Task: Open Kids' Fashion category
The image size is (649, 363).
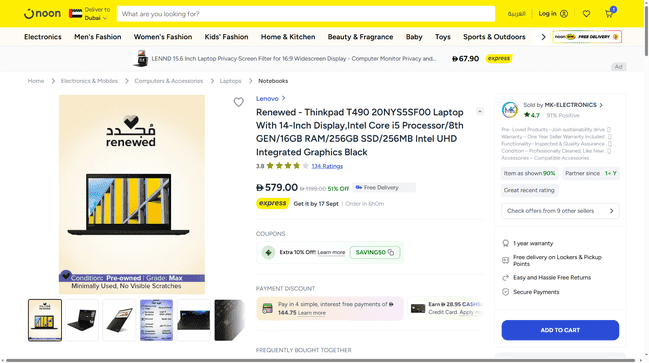Action: coord(226,37)
